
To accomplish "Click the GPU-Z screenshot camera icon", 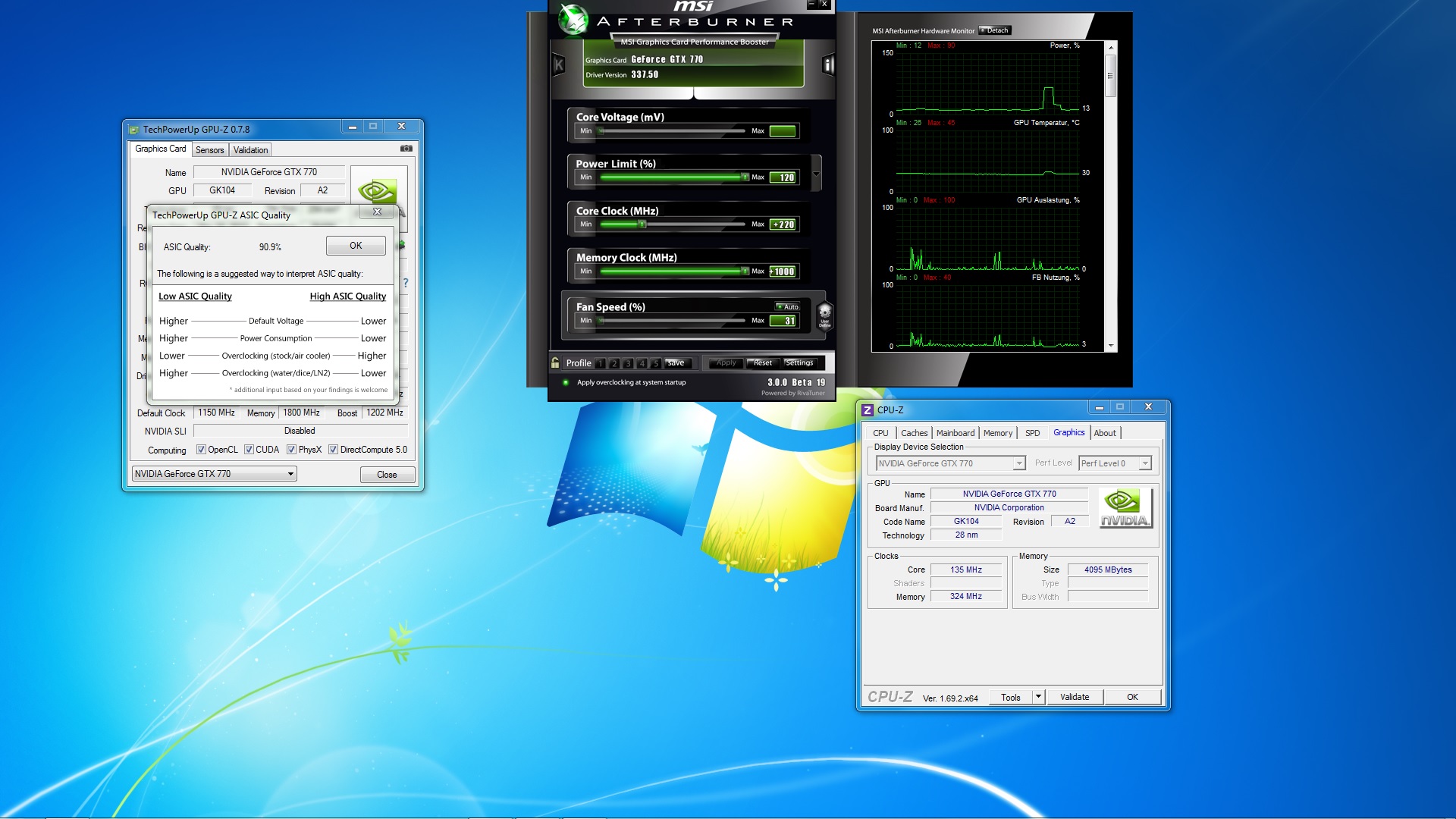I will pos(406,149).
